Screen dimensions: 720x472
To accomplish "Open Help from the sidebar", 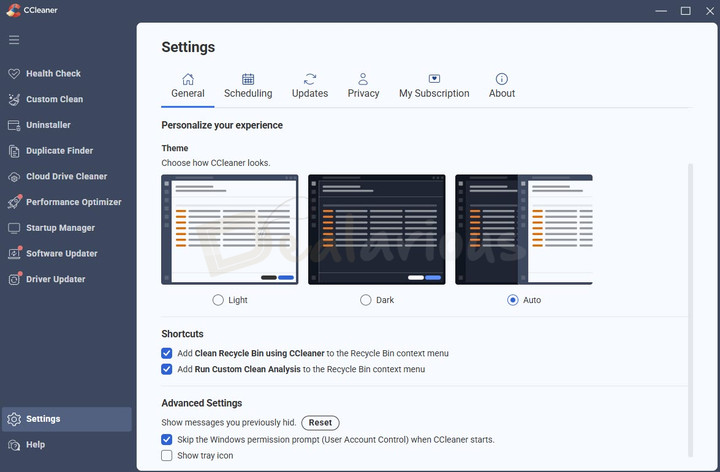I will 35,444.
